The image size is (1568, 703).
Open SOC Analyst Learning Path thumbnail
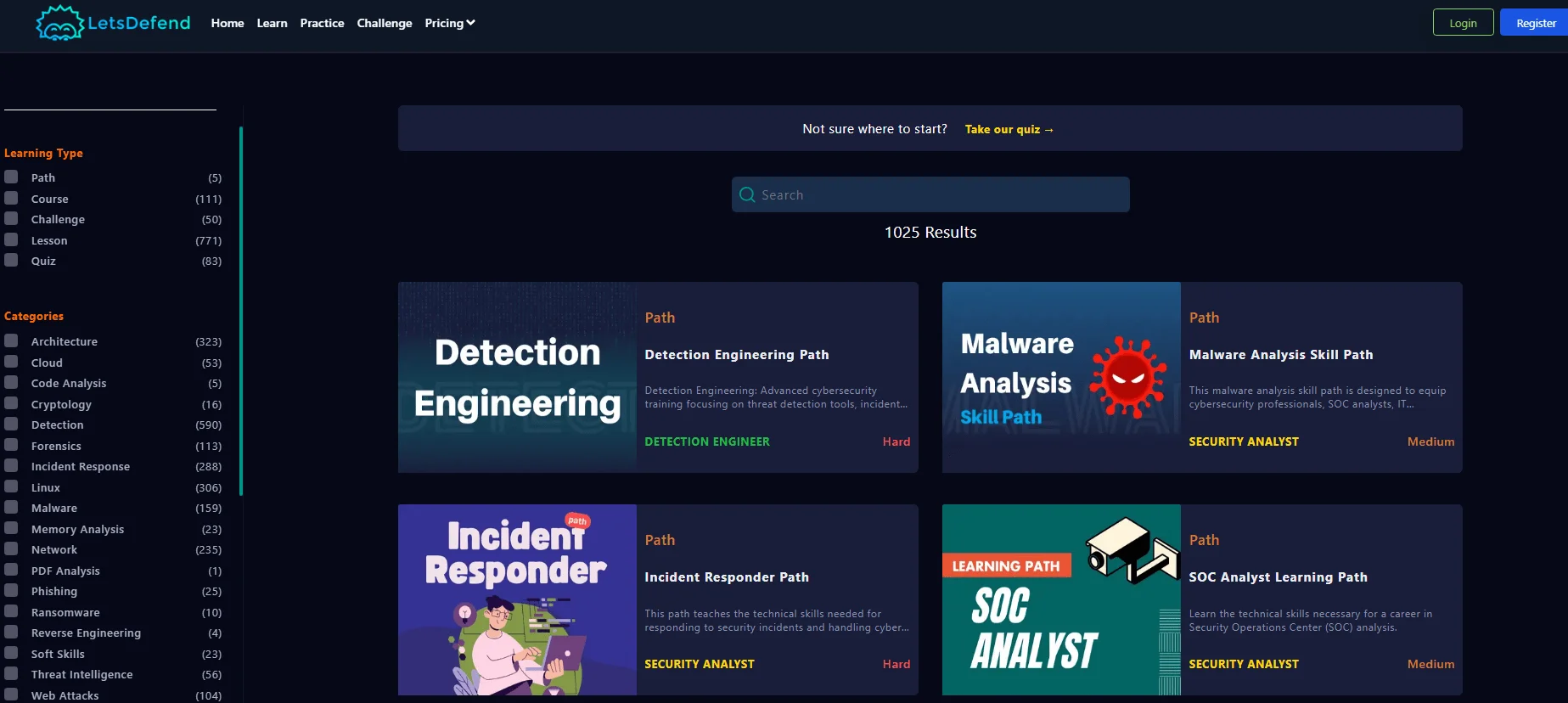point(1061,599)
